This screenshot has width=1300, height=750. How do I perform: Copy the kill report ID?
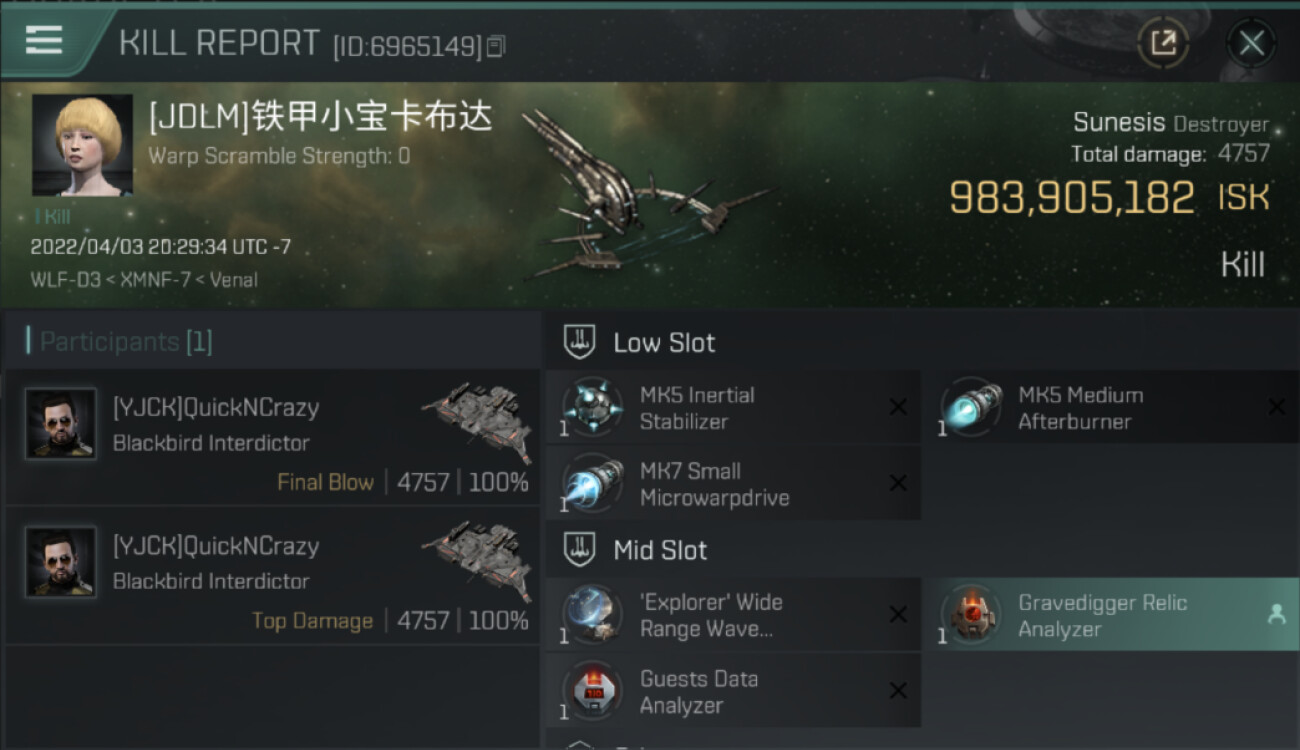497,46
